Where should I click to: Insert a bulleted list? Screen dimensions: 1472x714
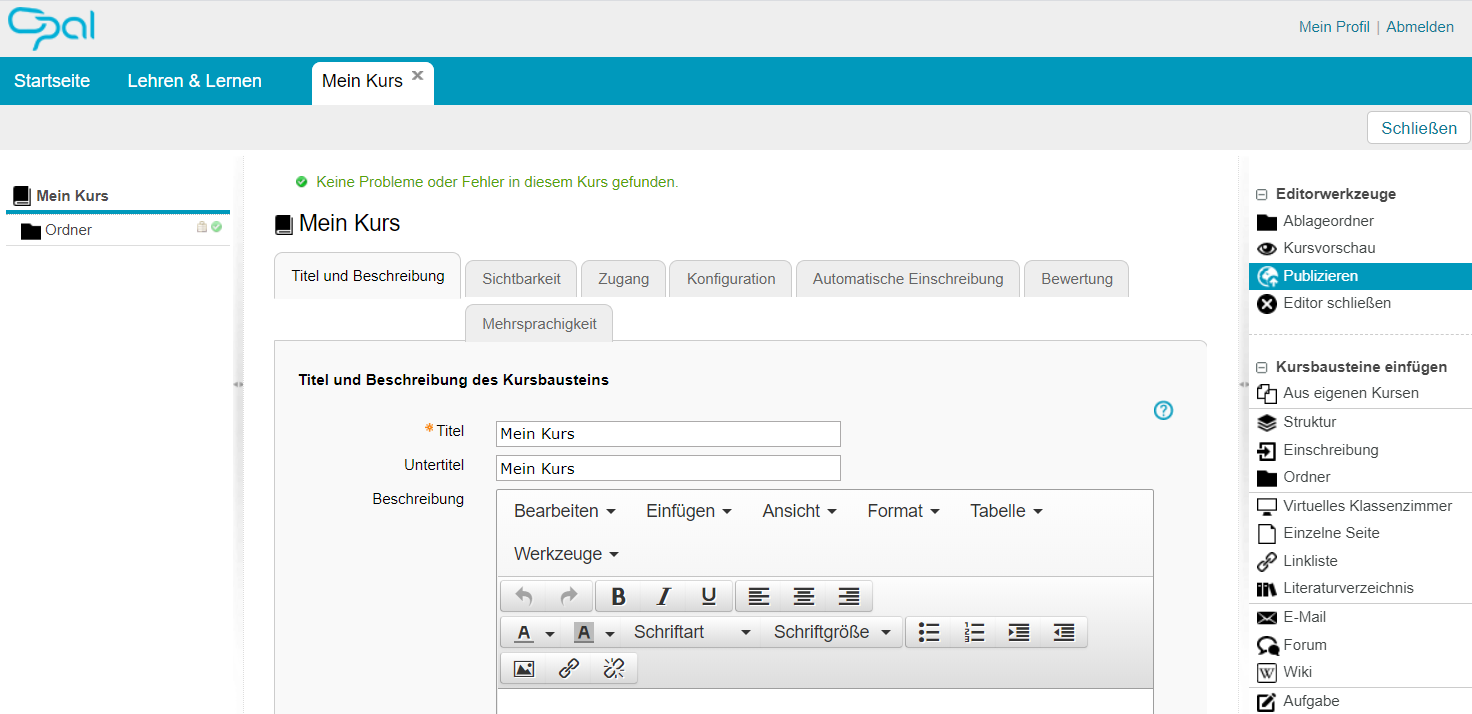pos(929,632)
